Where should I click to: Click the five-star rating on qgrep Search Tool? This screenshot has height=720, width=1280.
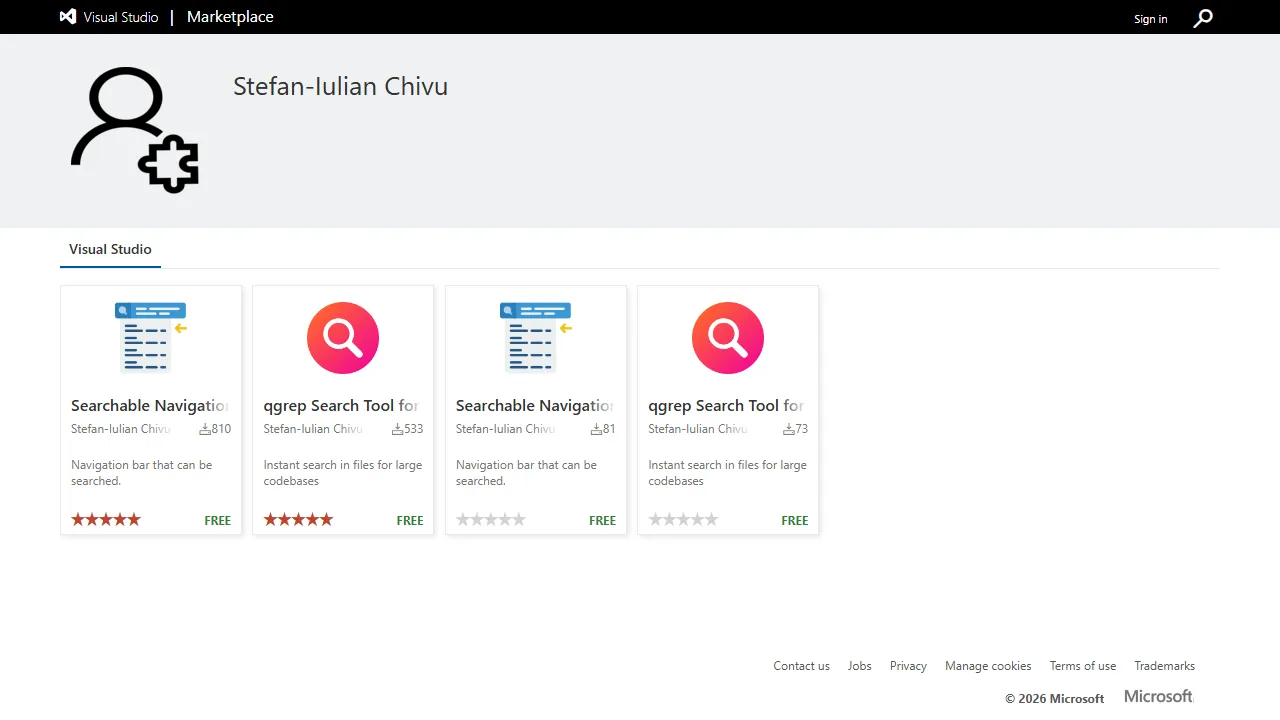click(x=298, y=519)
